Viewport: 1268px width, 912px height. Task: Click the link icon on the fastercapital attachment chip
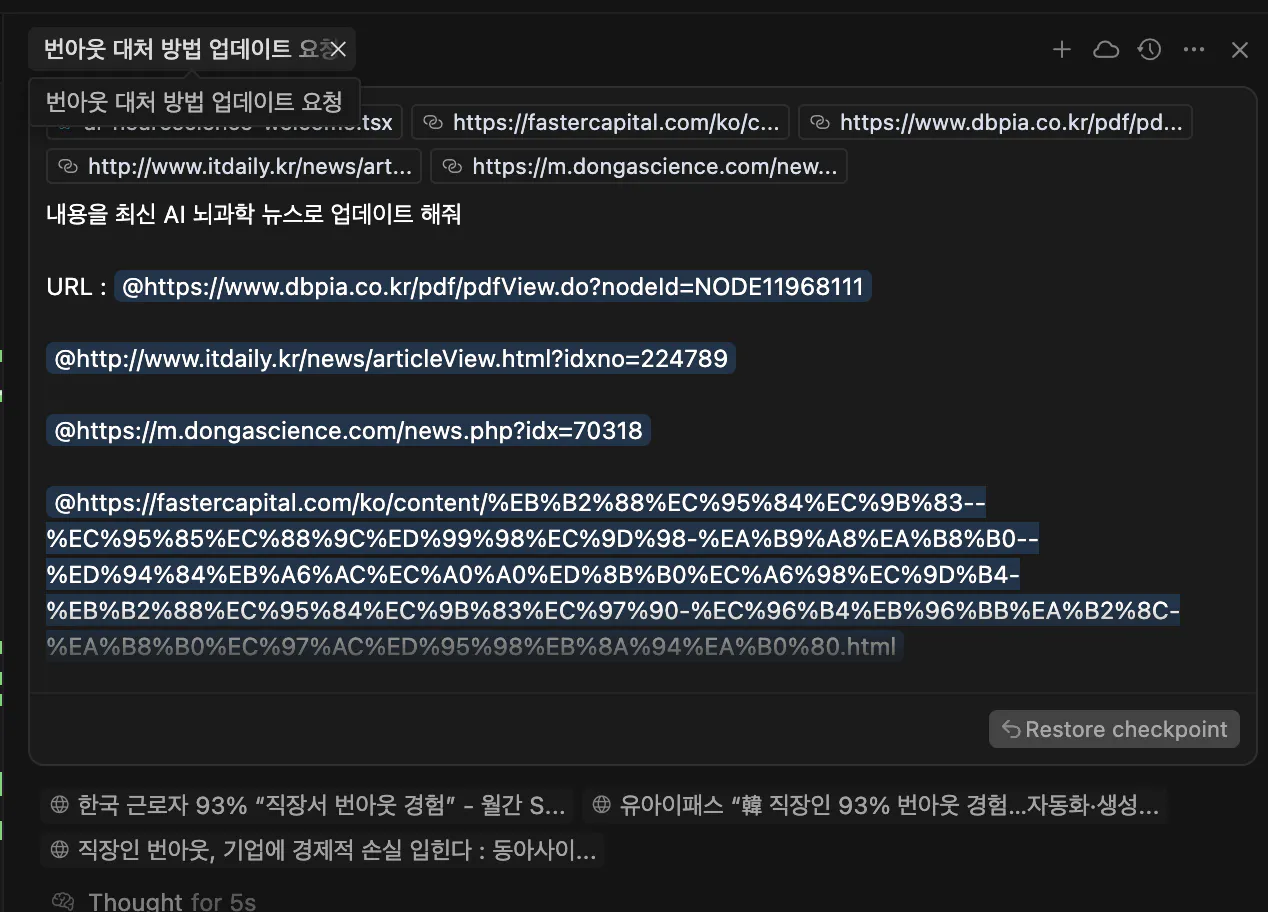(x=433, y=122)
